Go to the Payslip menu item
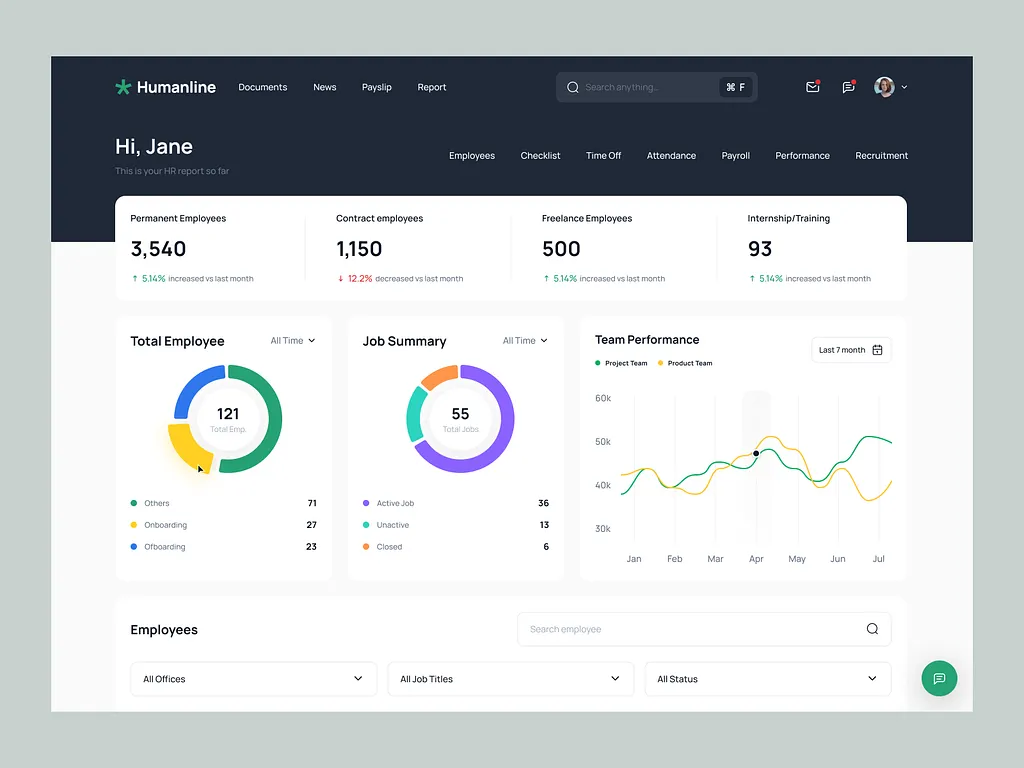 (377, 87)
